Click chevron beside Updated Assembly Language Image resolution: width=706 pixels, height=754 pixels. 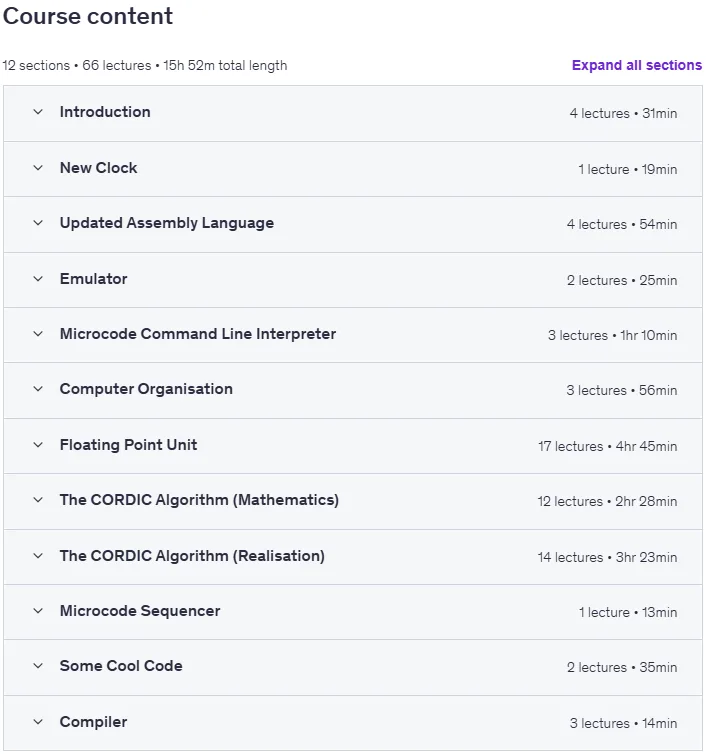pyautogui.click(x=38, y=223)
